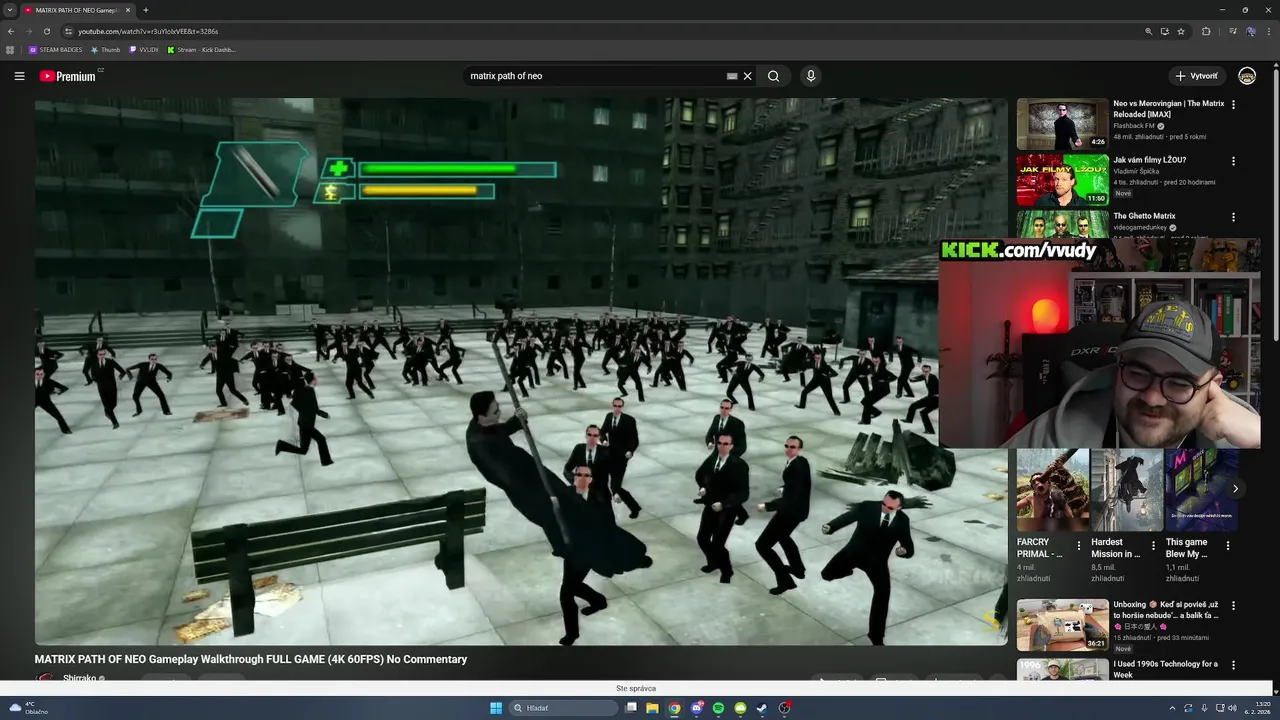Screen dimensions: 1280x720
Task: Open Neo vs Merovingian video title
Action: (x=1168, y=109)
